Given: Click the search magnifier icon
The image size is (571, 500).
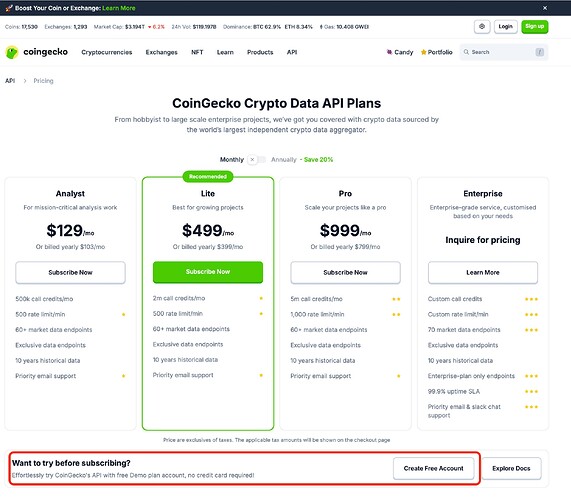Looking at the screenshot, I should click(466, 52).
